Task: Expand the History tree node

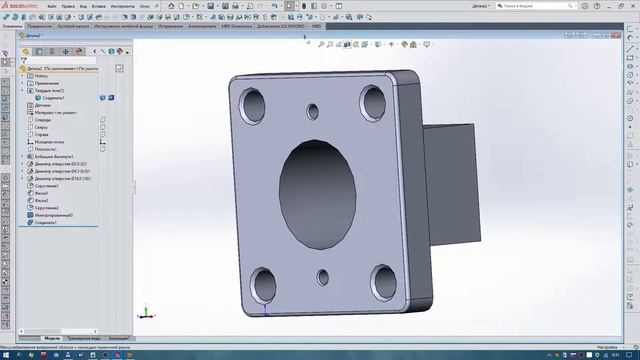Action: 22,76
